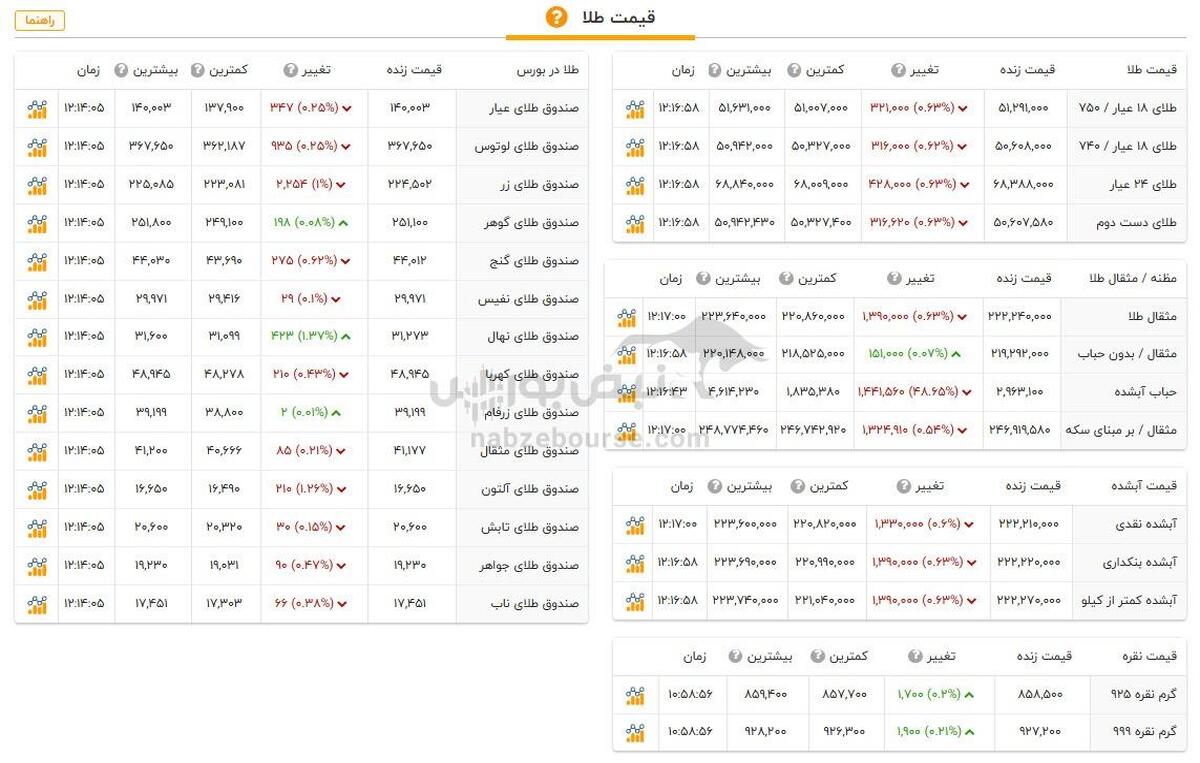Click the کمترین help icon in طلا در بورس table
The width and height of the screenshot is (1200, 763).
199,70
